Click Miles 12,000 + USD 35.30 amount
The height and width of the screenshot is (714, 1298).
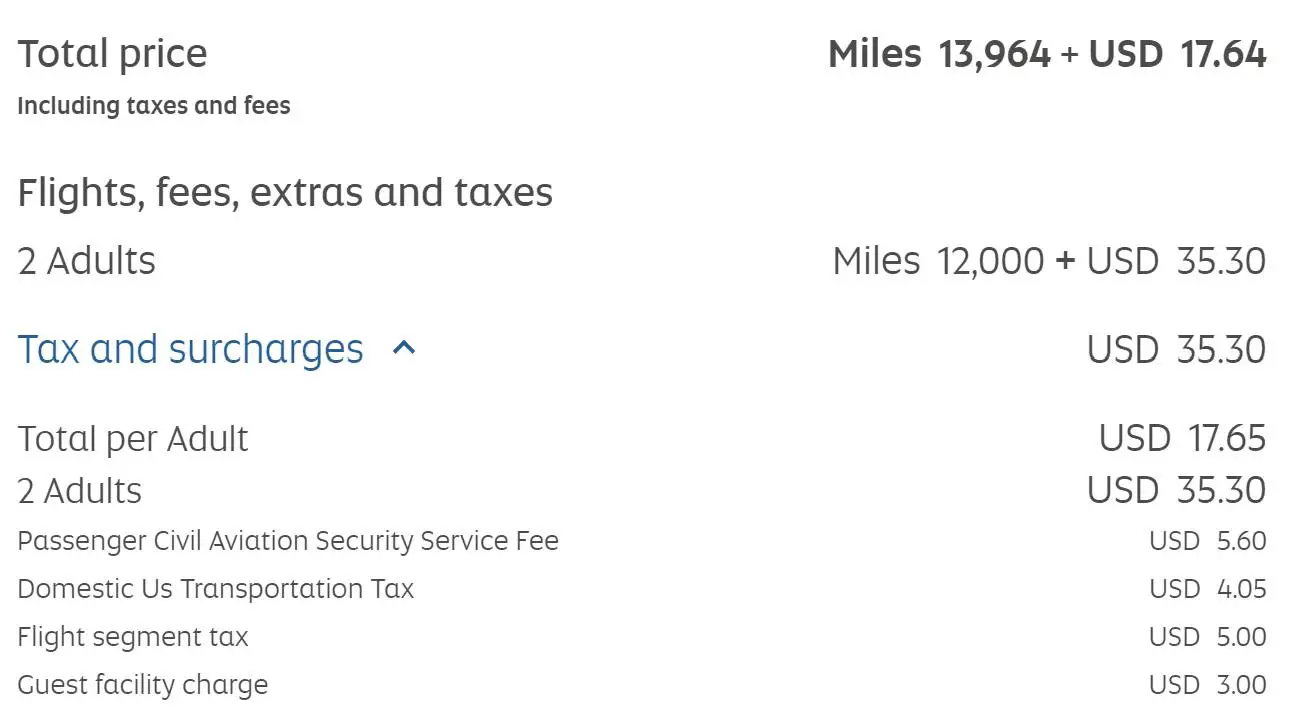point(1049,261)
